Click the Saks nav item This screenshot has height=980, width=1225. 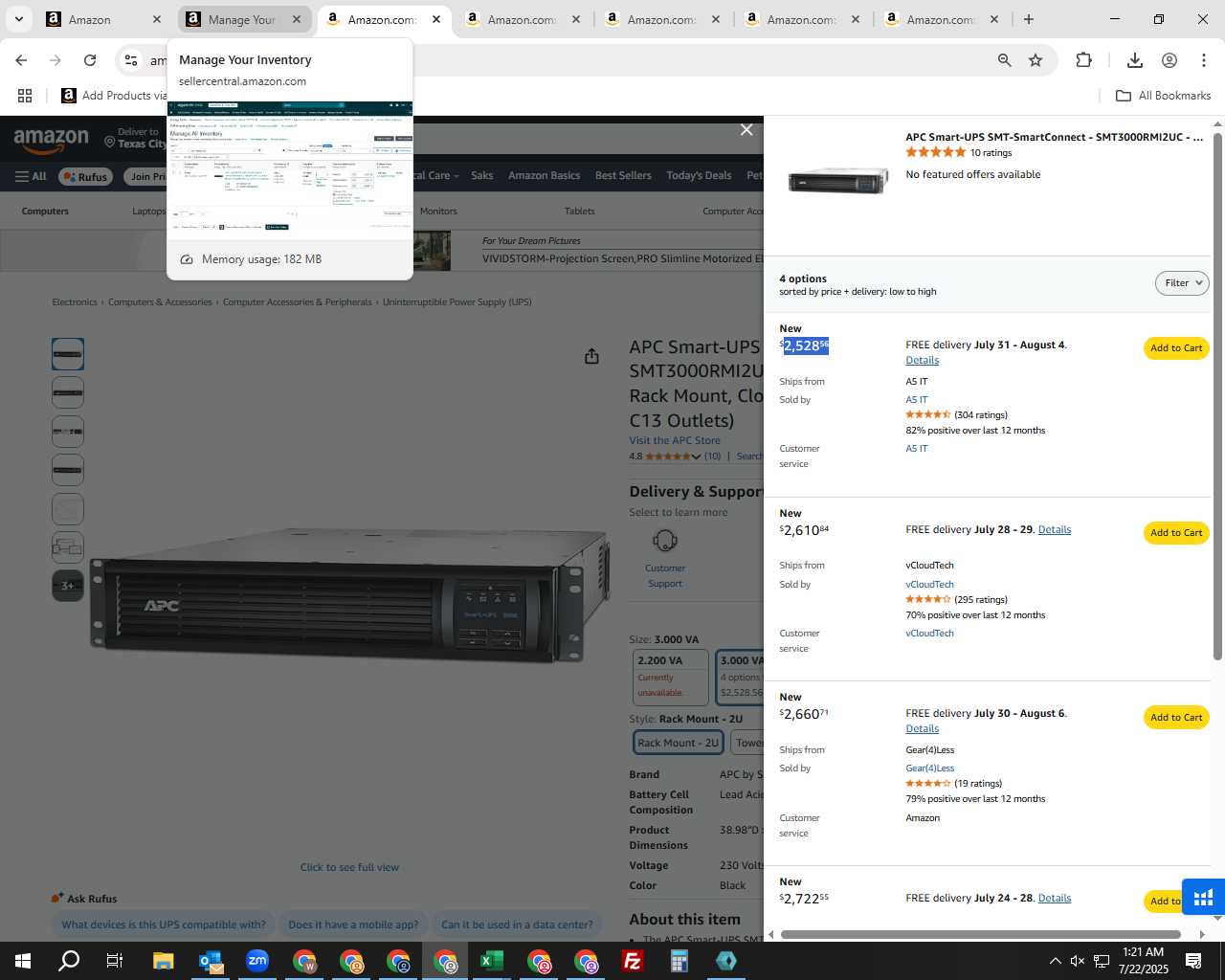click(482, 176)
